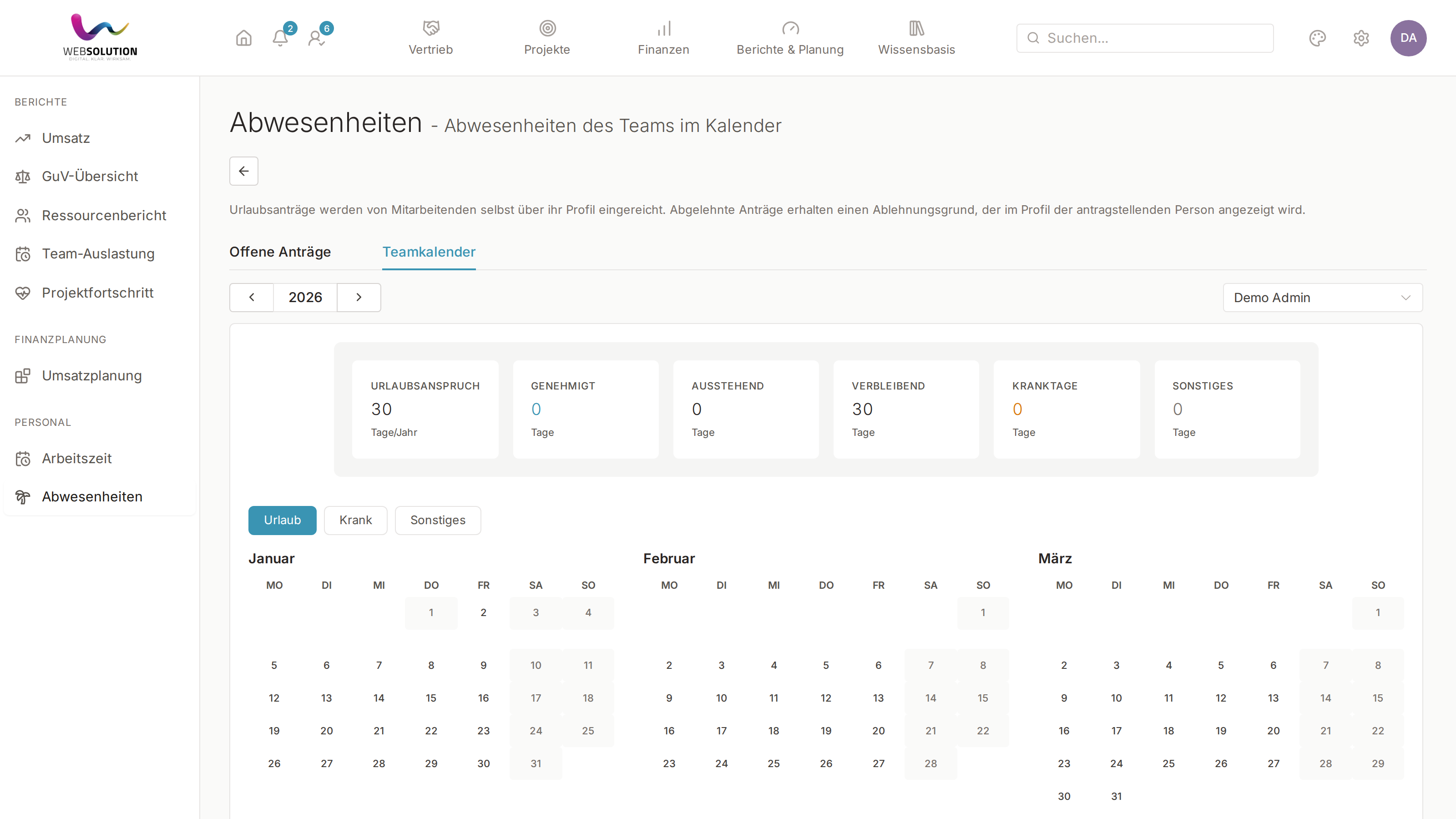Go to the previous year

coord(252,297)
